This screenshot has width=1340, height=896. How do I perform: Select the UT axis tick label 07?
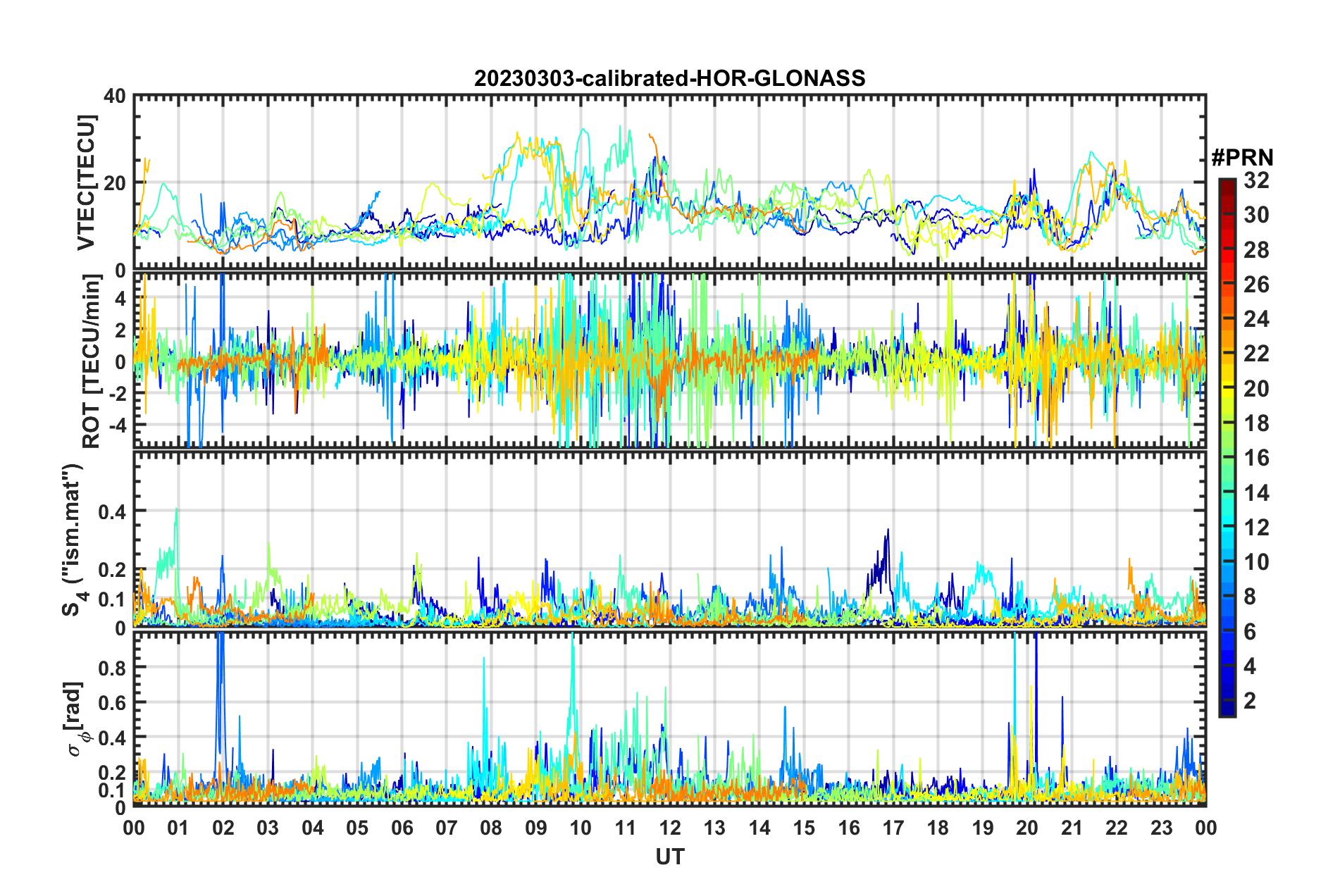point(447,828)
